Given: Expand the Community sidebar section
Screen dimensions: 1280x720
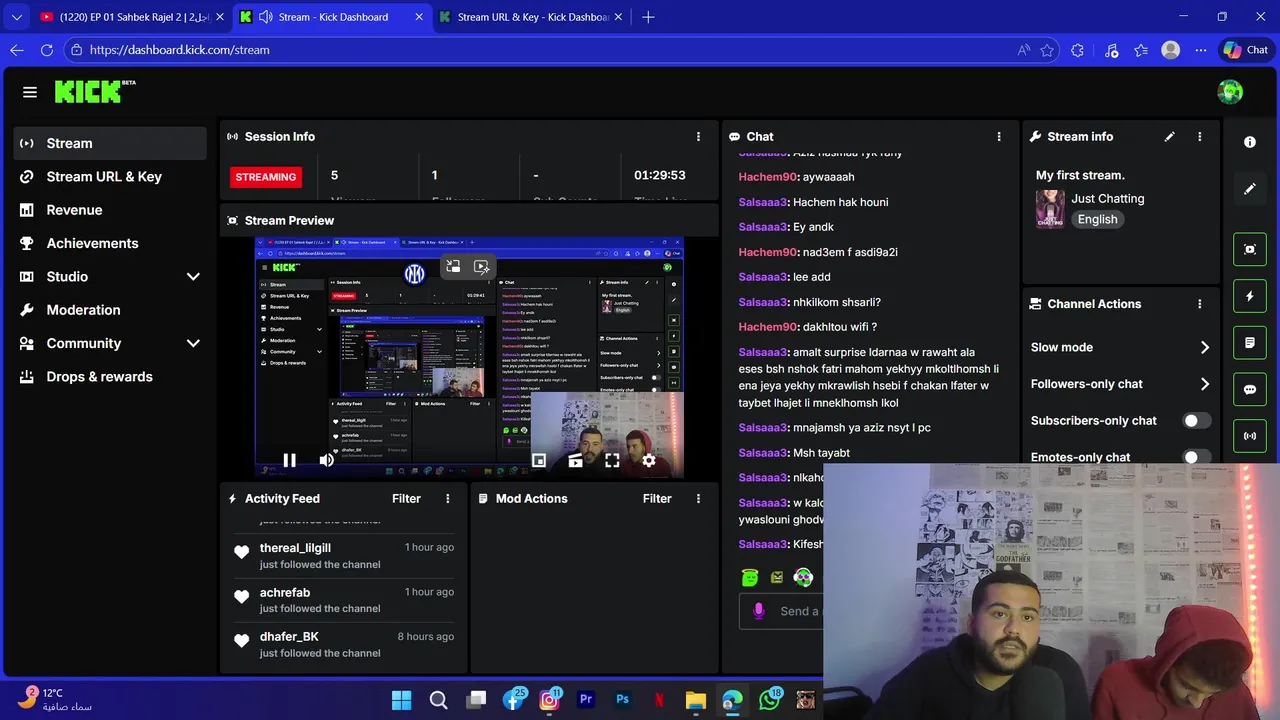Looking at the screenshot, I should [x=193, y=343].
